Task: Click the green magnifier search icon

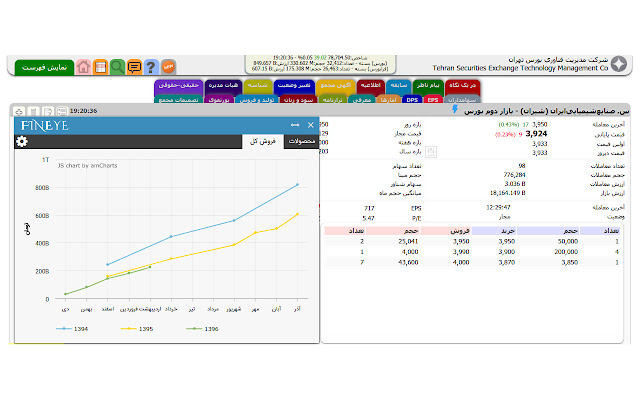Action: 117,67
